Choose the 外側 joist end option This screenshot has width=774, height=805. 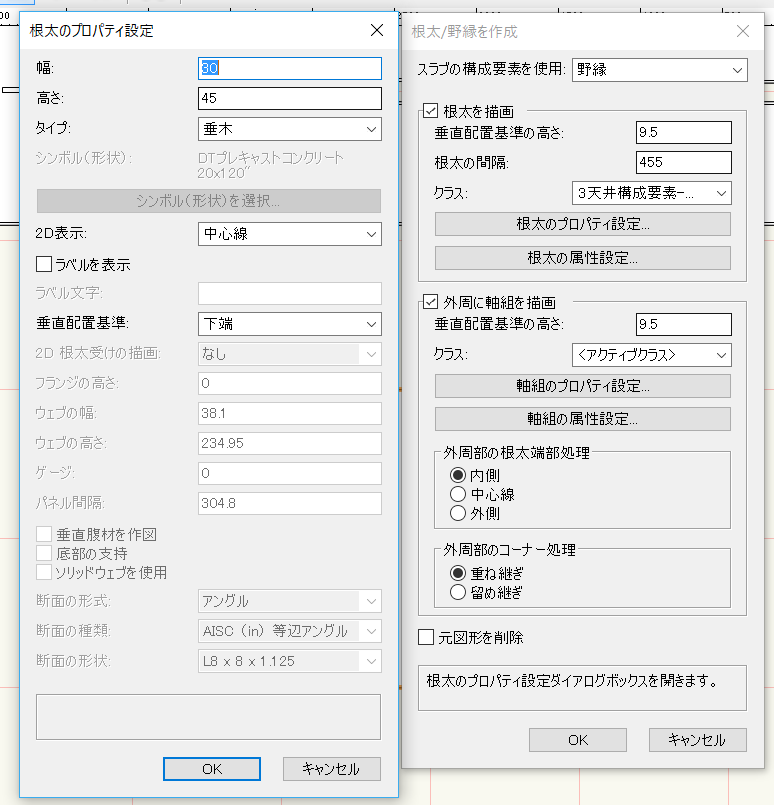click(458, 513)
